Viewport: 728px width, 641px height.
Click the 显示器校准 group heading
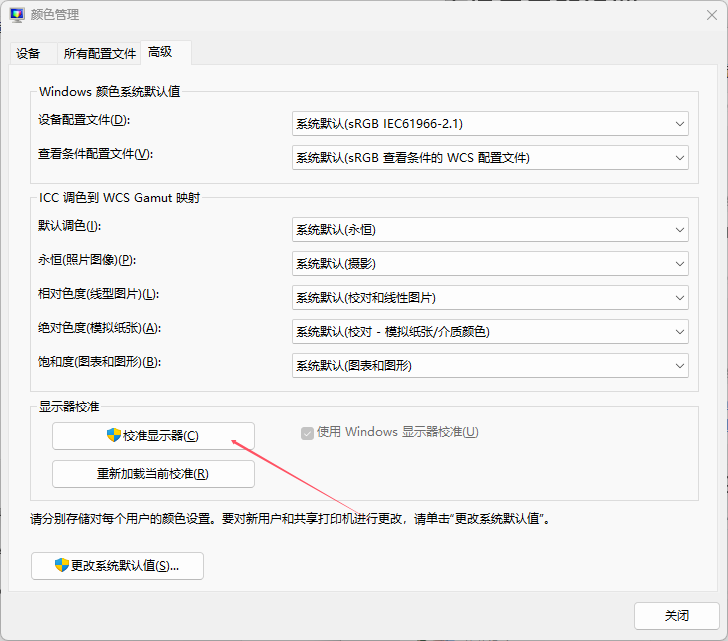tap(69, 407)
